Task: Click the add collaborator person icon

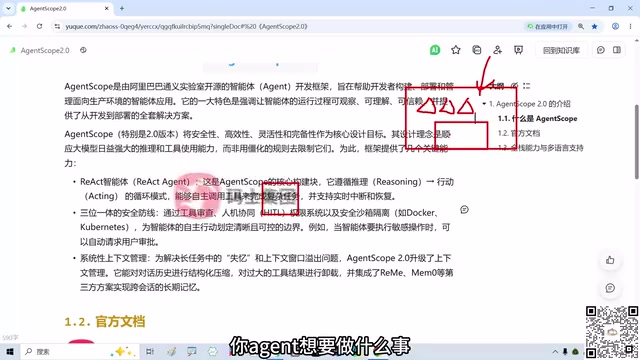Action: (x=497, y=50)
